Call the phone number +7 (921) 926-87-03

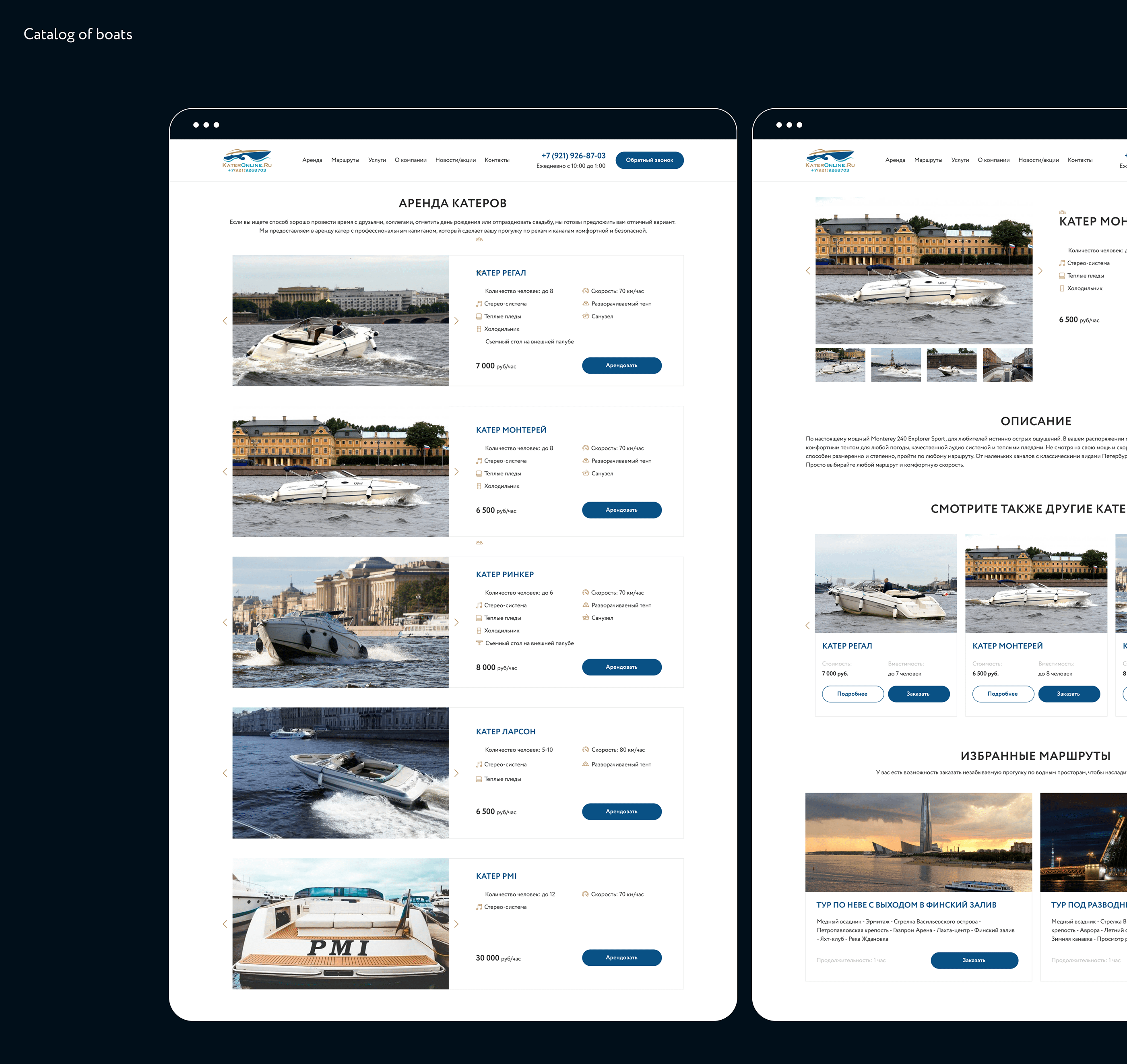(x=574, y=155)
